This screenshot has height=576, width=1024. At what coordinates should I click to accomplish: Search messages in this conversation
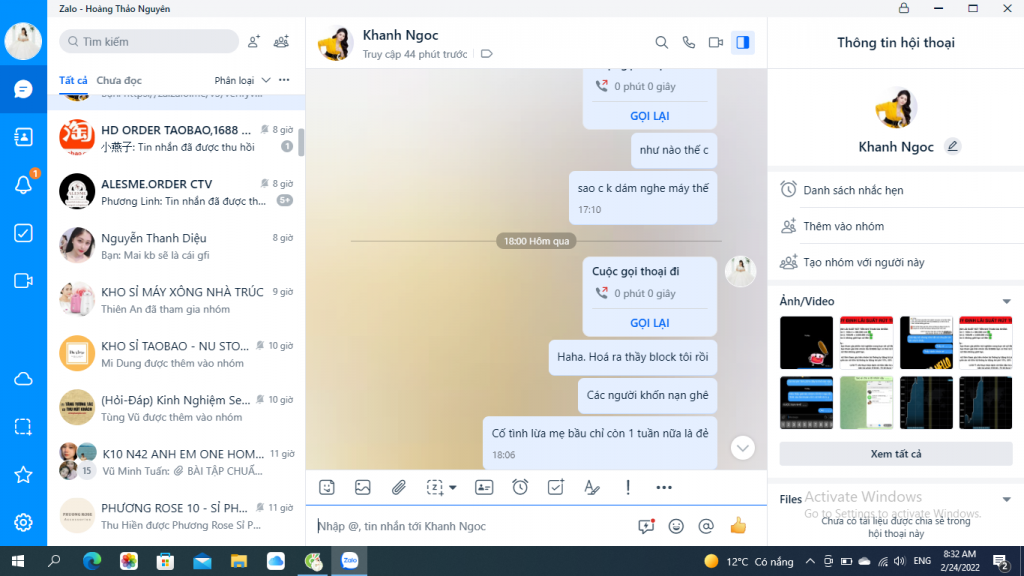[661, 42]
